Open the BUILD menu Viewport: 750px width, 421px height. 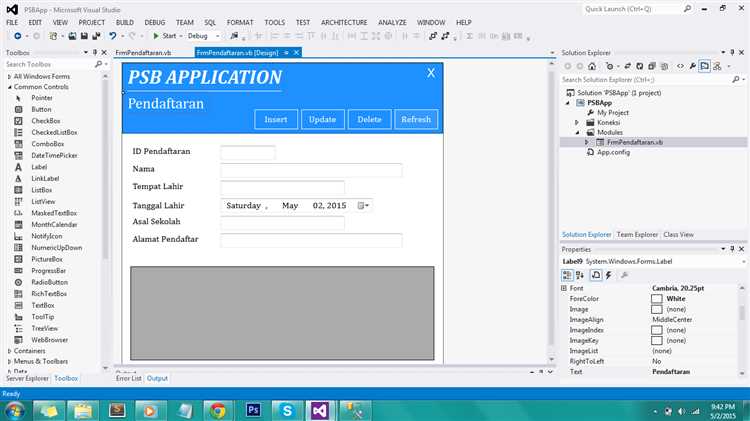tap(125, 22)
